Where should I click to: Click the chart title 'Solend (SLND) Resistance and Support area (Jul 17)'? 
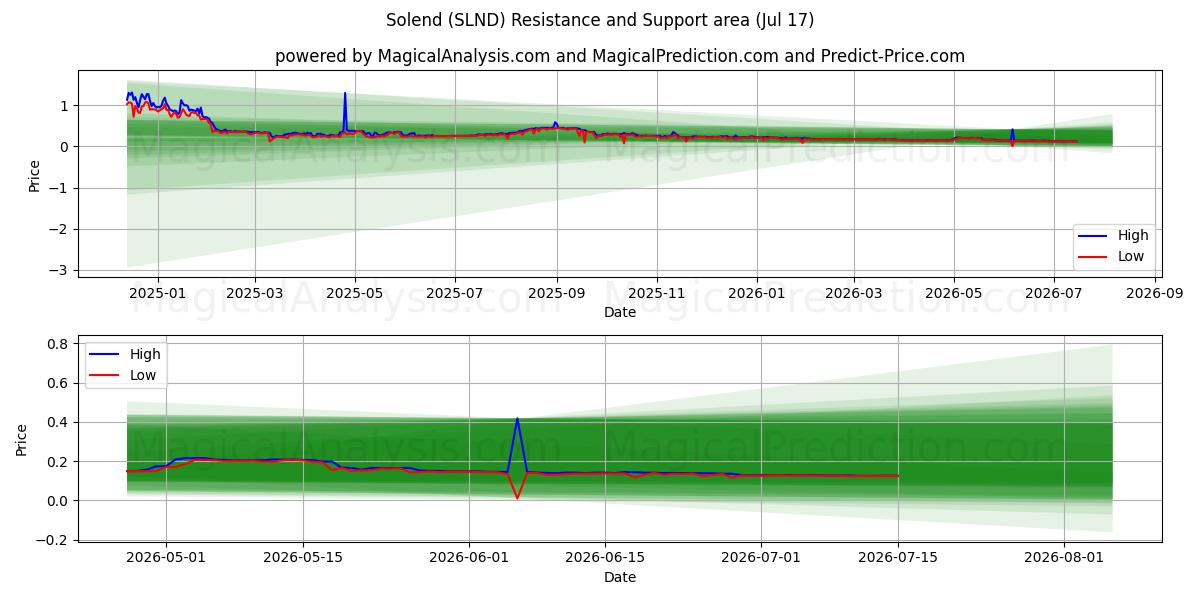tap(600, 20)
